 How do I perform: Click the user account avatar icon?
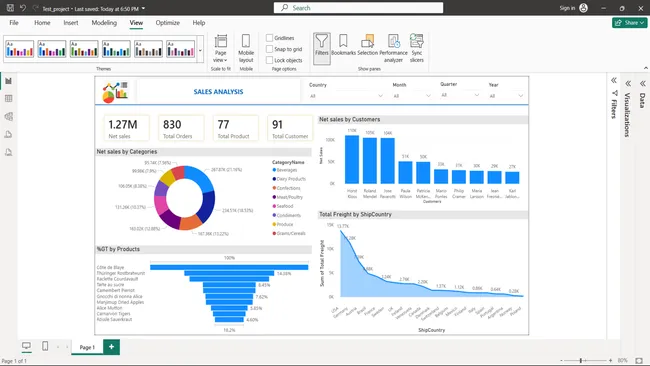point(583,8)
